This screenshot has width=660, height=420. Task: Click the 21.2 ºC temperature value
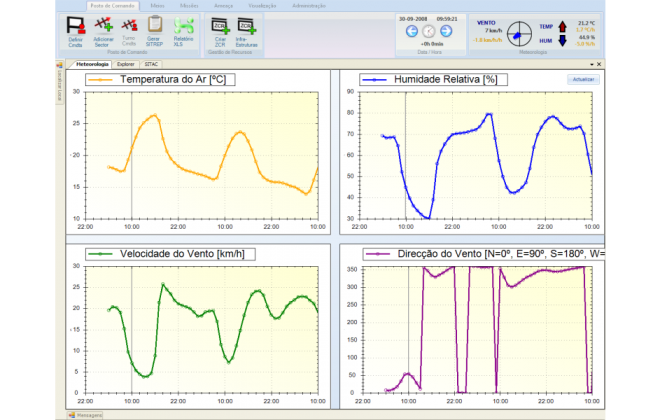(586, 23)
